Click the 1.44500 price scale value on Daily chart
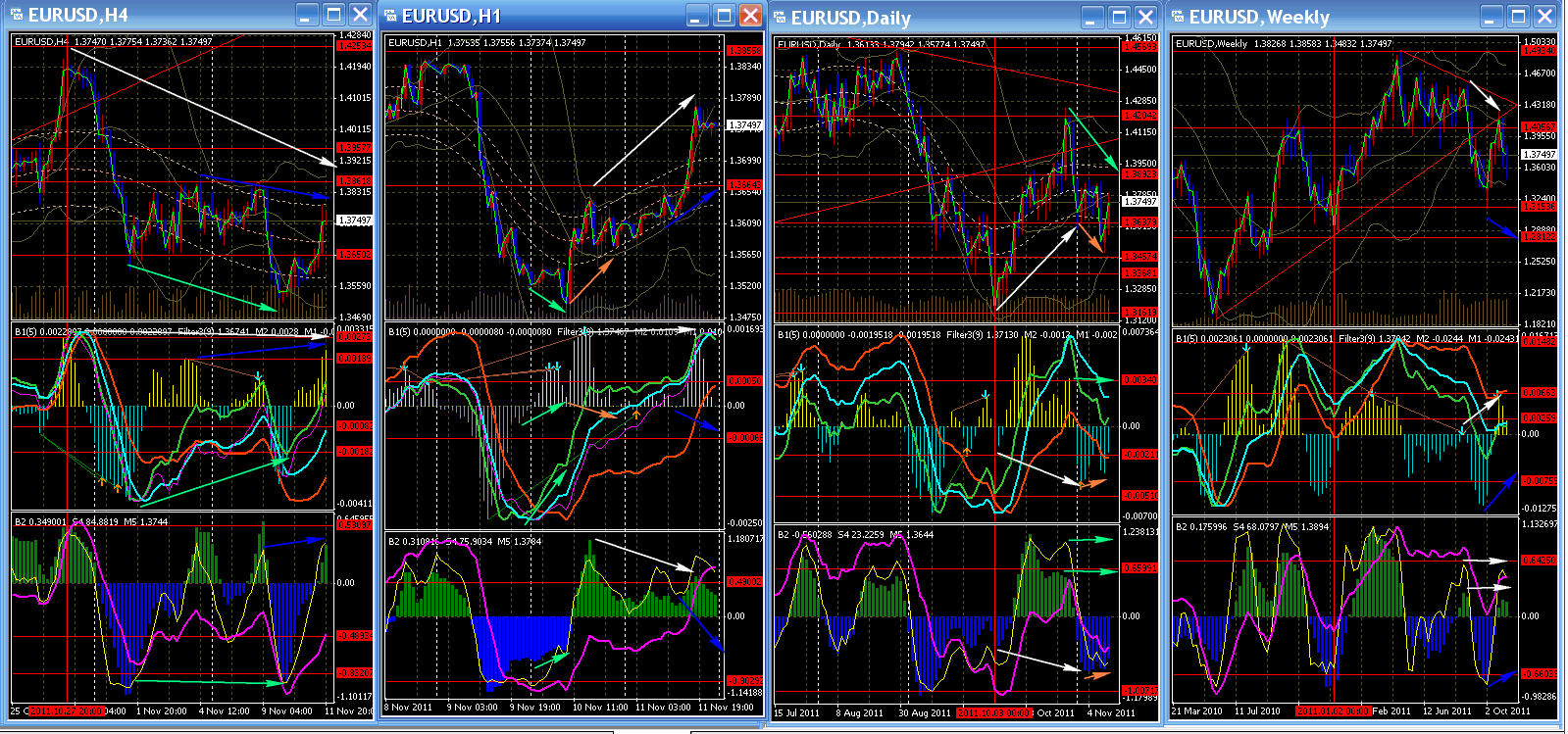This screenshot has height=734, width=1568. point(1140,70)
